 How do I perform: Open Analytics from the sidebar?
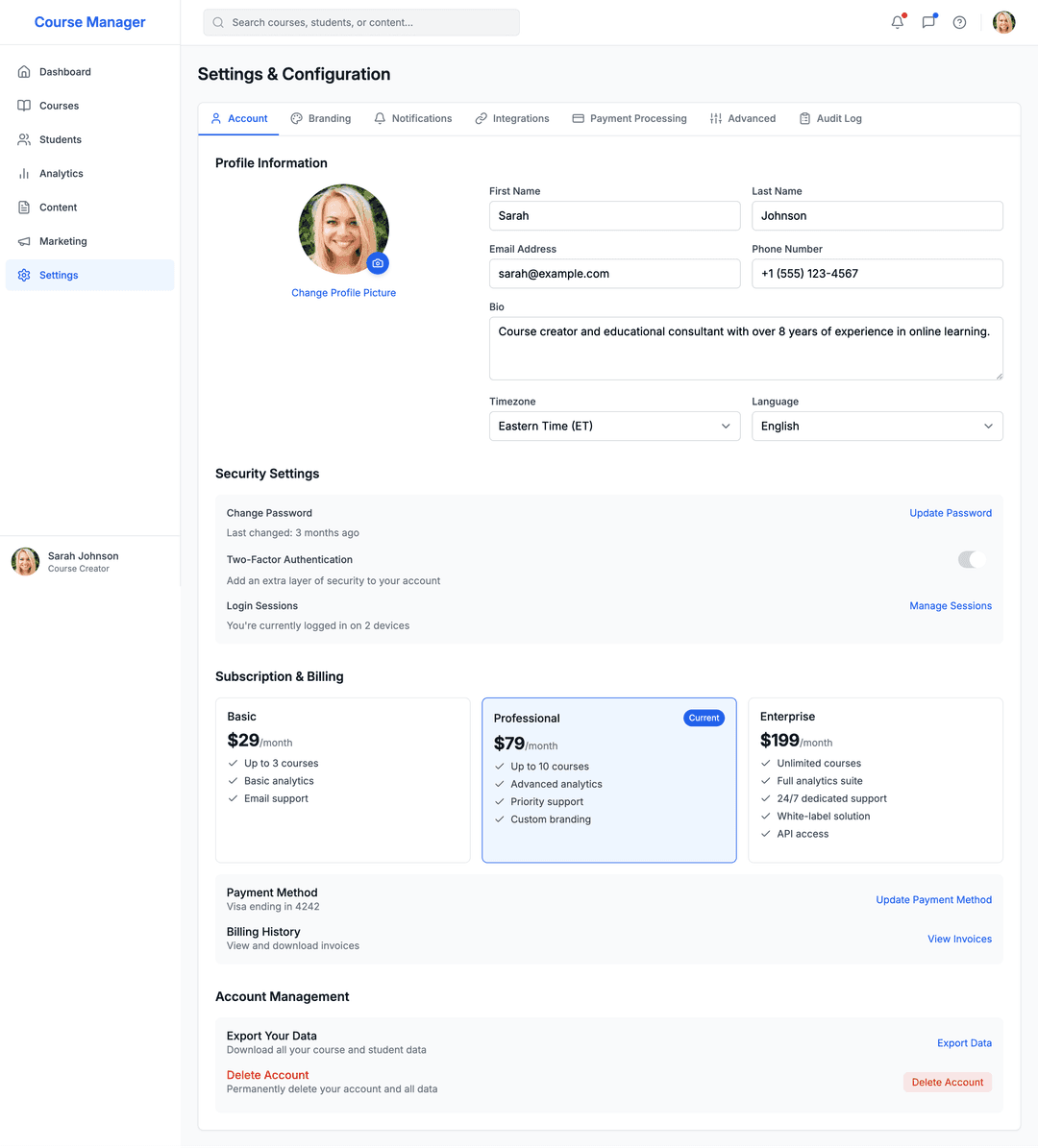tap(62, 174)
